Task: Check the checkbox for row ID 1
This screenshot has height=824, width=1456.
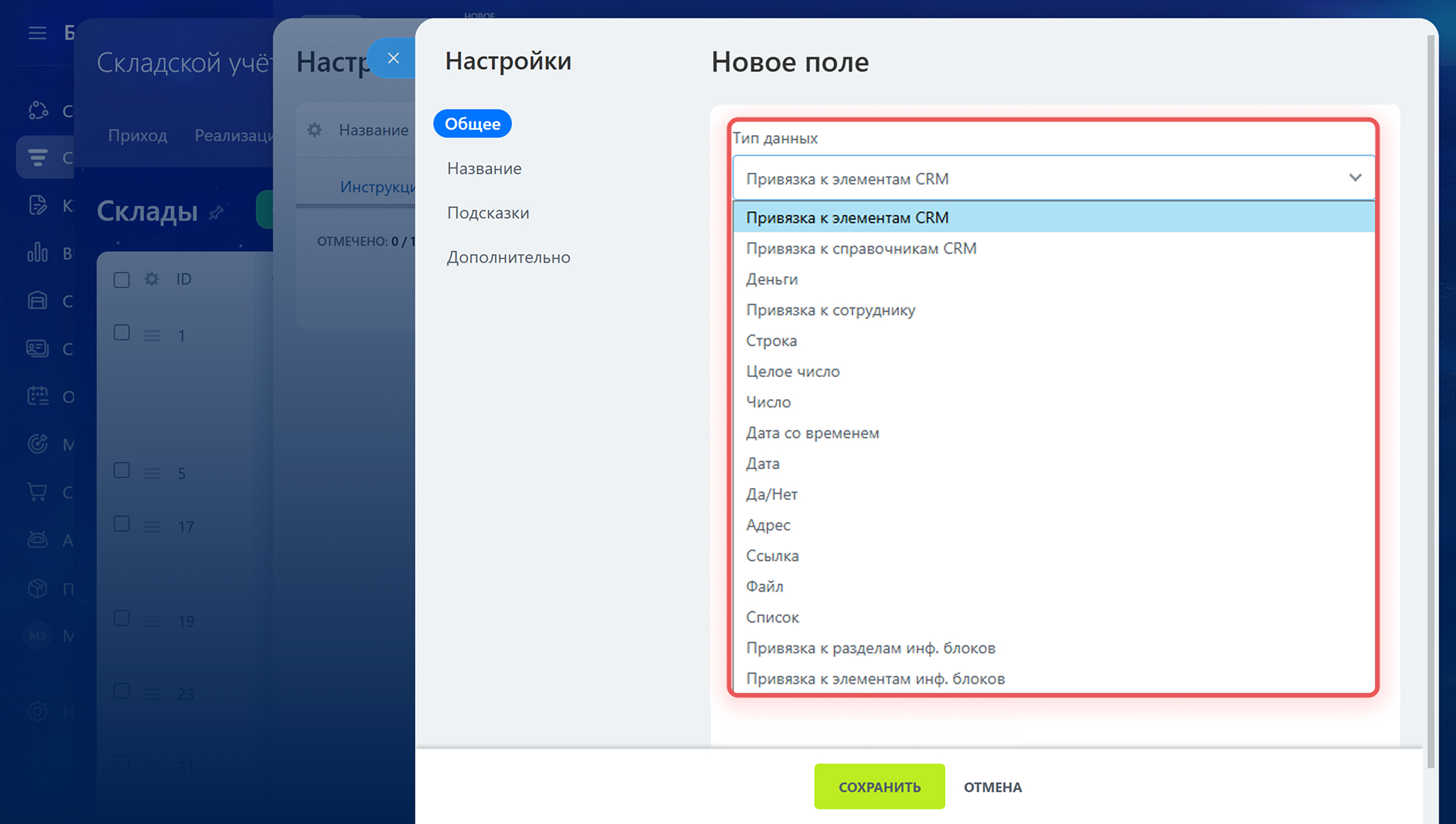Action: (x=121, y=332)
